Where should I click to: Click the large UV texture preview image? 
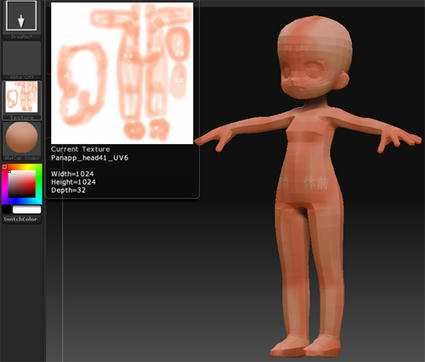click(x=122, y=73)
